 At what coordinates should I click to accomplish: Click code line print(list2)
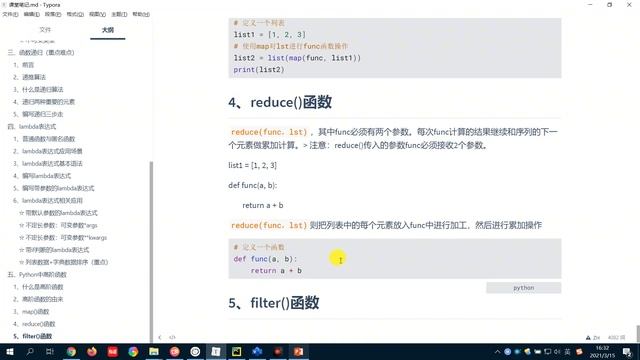(x=259, y=70)
